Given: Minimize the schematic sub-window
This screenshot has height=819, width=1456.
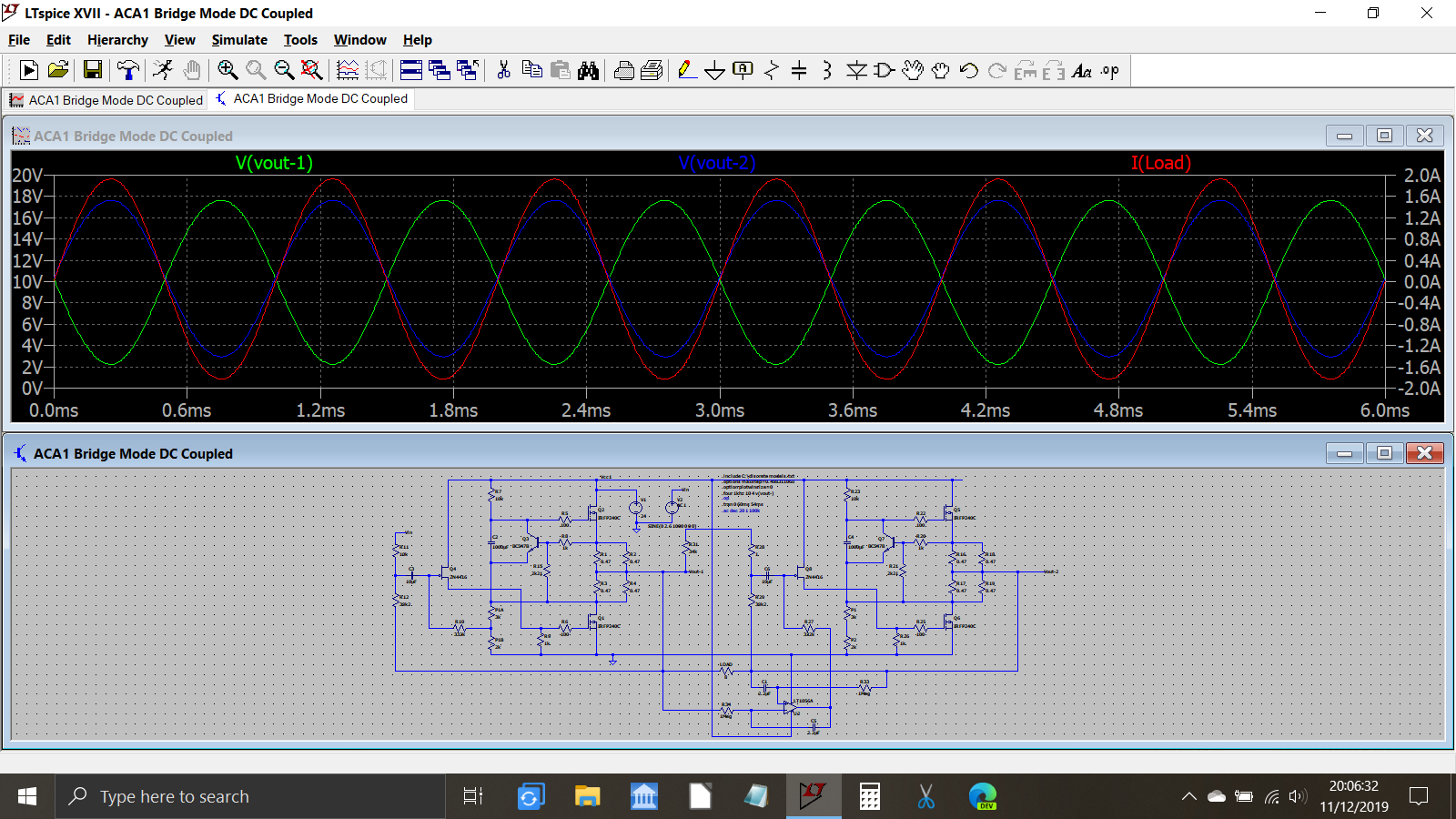Looking at the screenshot, I should pyautogui.click(x=1344, y=453).
